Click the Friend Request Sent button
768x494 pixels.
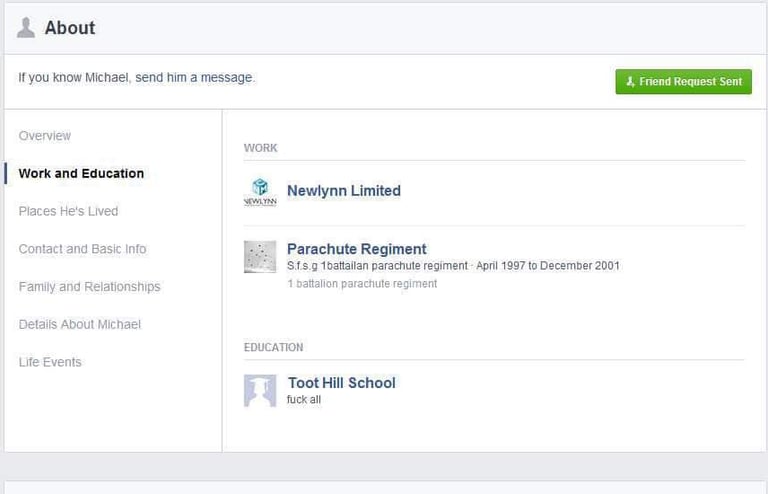click(x=683, y=81)
